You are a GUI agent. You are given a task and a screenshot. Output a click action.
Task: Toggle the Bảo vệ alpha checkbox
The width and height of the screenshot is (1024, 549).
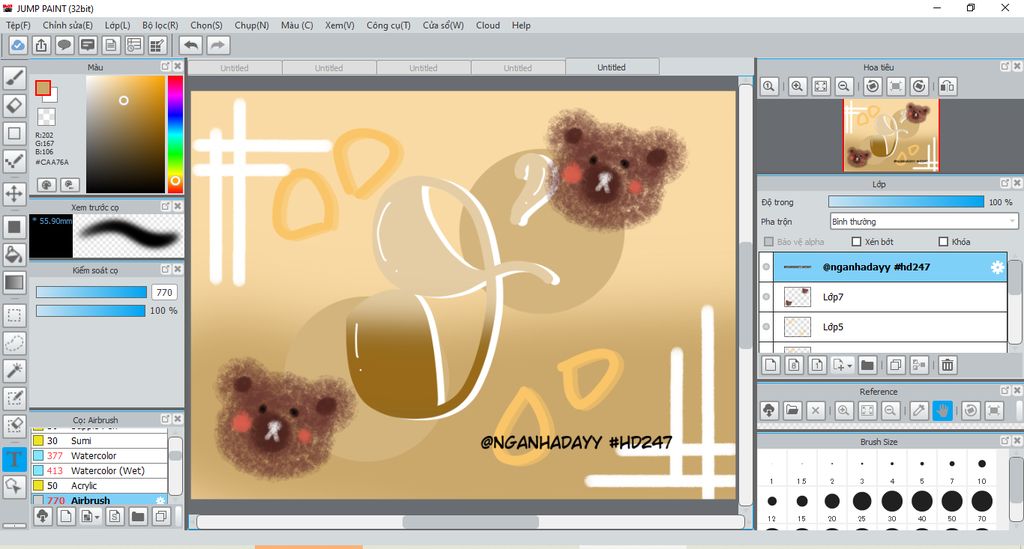click(x=769, y=242)
